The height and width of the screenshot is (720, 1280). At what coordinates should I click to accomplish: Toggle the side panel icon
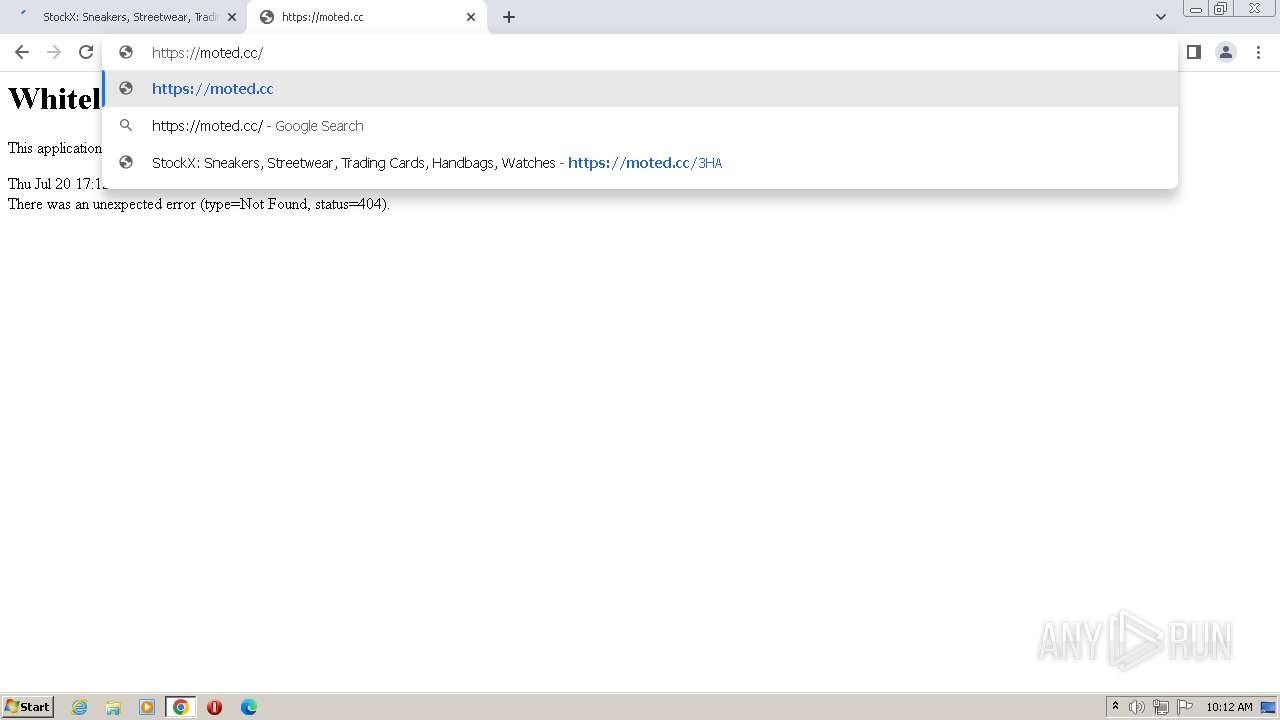[x=1193, y=52]
